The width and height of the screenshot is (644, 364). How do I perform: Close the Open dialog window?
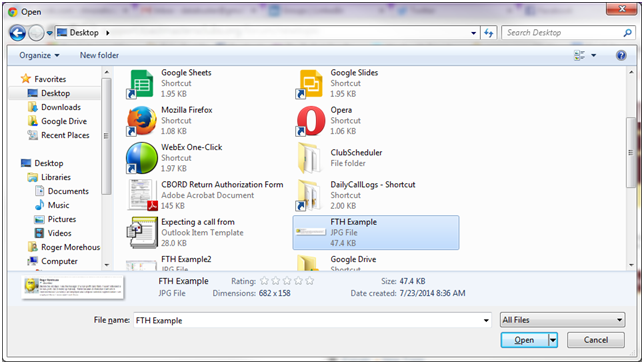point(622,9)
